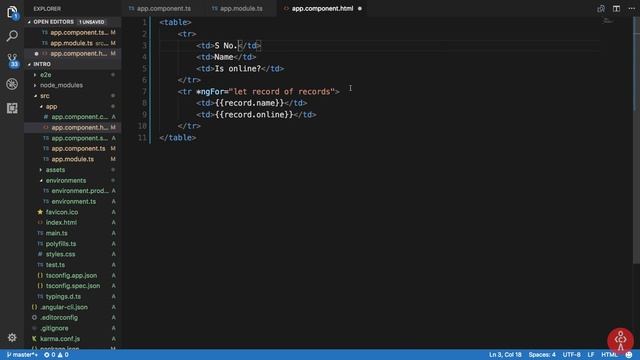This screenshot has width=640, height=360.
Task: Collapse the Open Editors section
Action: coord(73,22)
